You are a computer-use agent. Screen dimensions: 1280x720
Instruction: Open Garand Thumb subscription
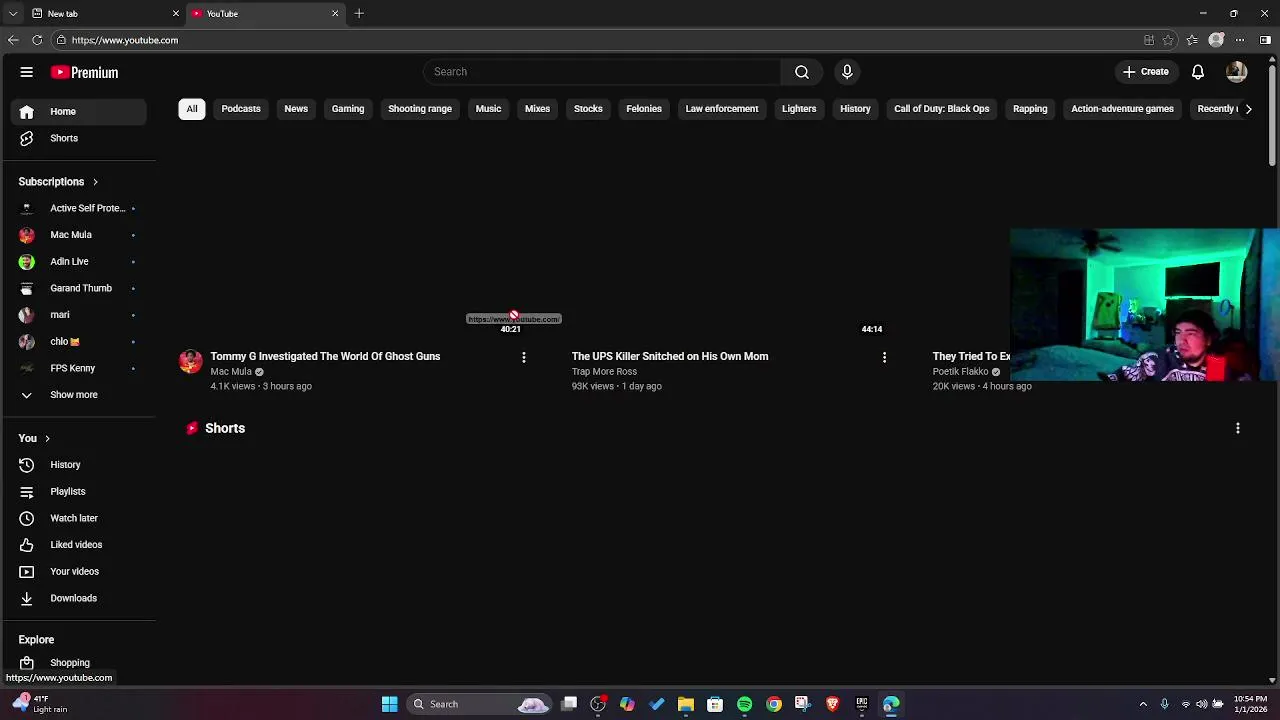[x=80, y=288]
